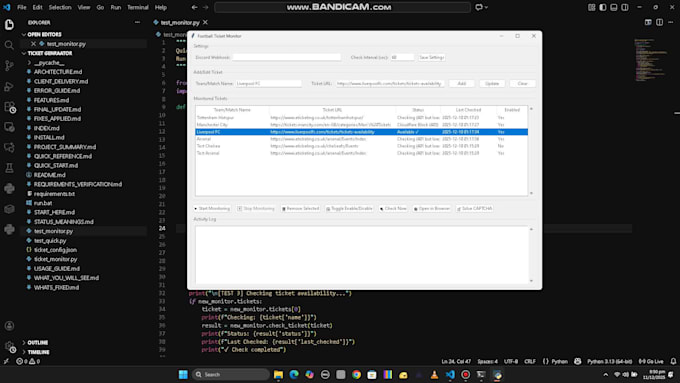Toggle the bottom panel layout icon

pyautogui.click(x=614, y=7)
